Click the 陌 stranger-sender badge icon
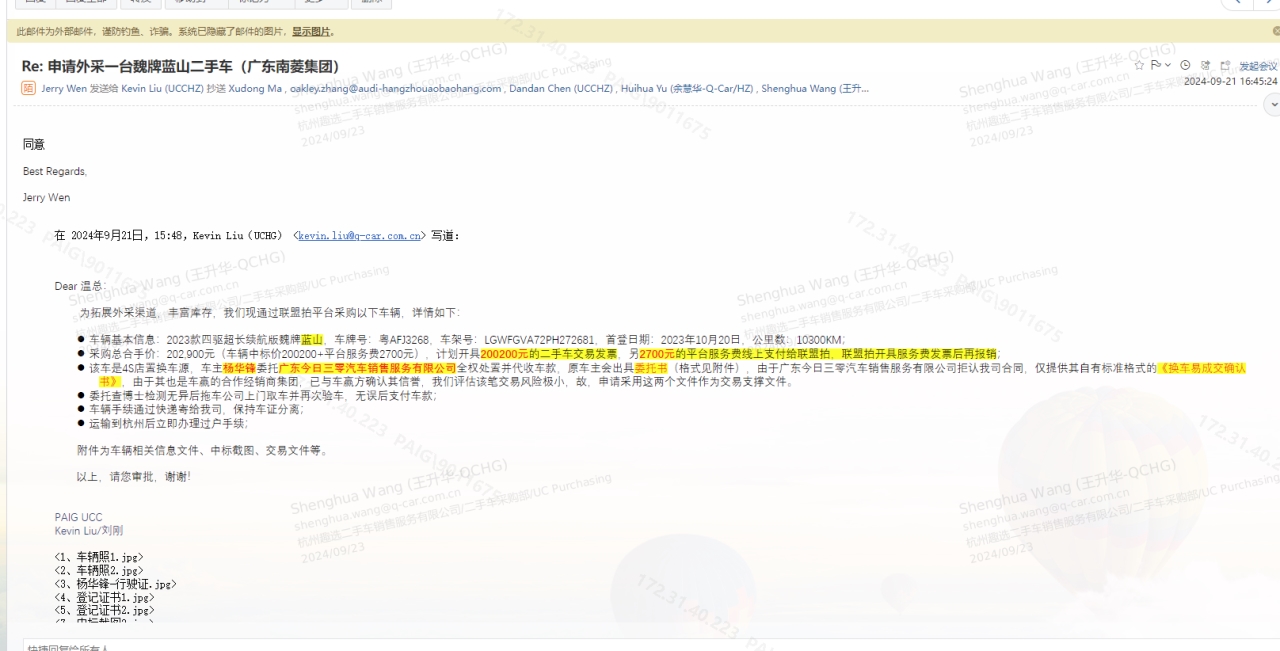Image resolution: width=1280 pixels, height=651 pixels. click(x=28, y=88)
